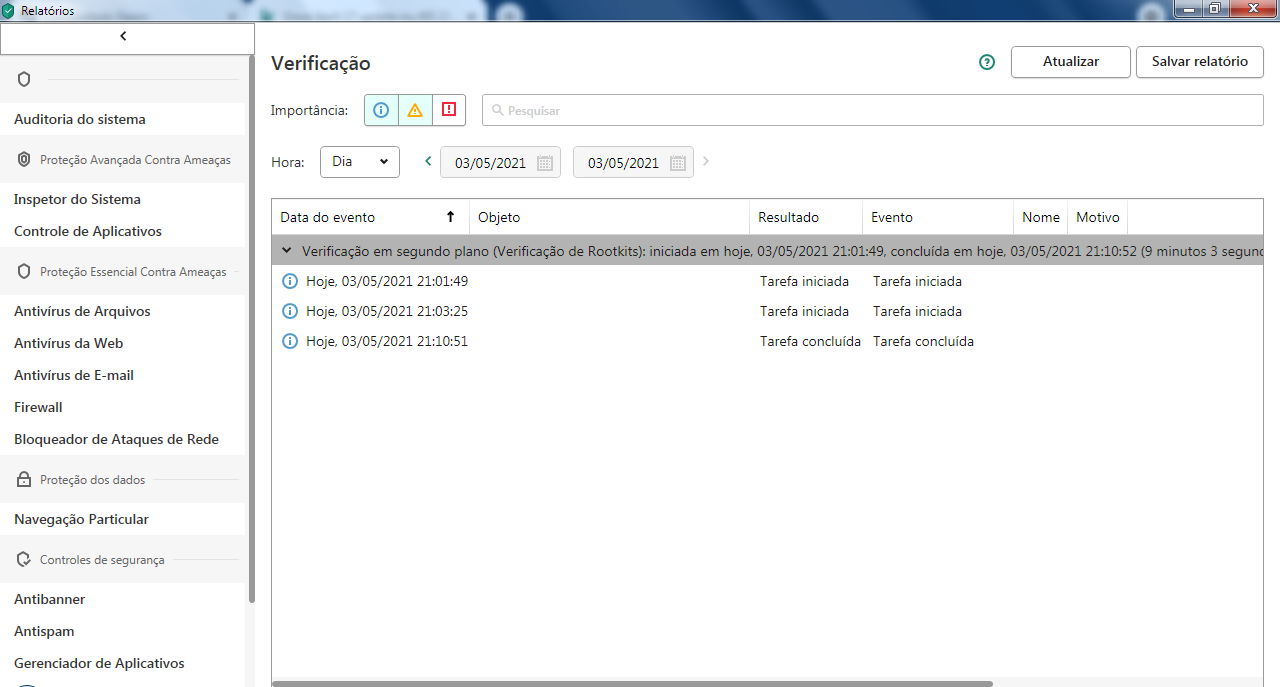Click the Atualizar button
This screenshot has height=687, width=1280.
[1071, 62]
